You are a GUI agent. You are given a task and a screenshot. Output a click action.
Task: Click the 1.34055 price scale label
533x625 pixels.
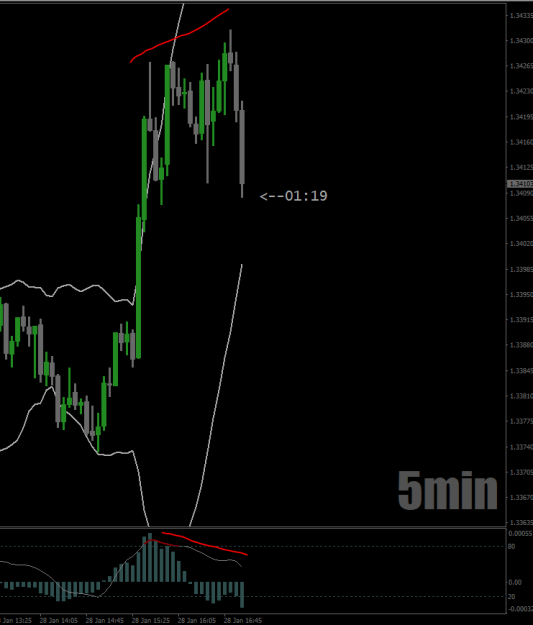coord(521,218)
